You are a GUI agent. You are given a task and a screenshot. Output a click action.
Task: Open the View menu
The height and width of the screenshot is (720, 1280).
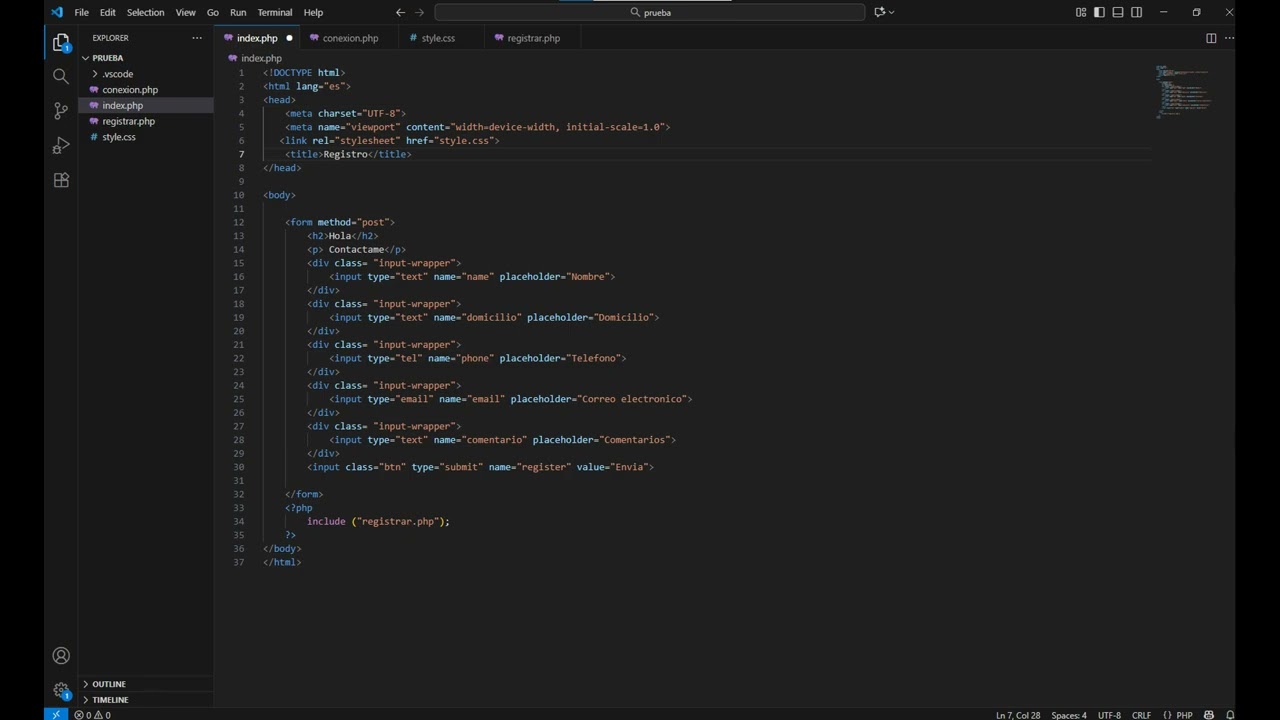coord(186,12)
